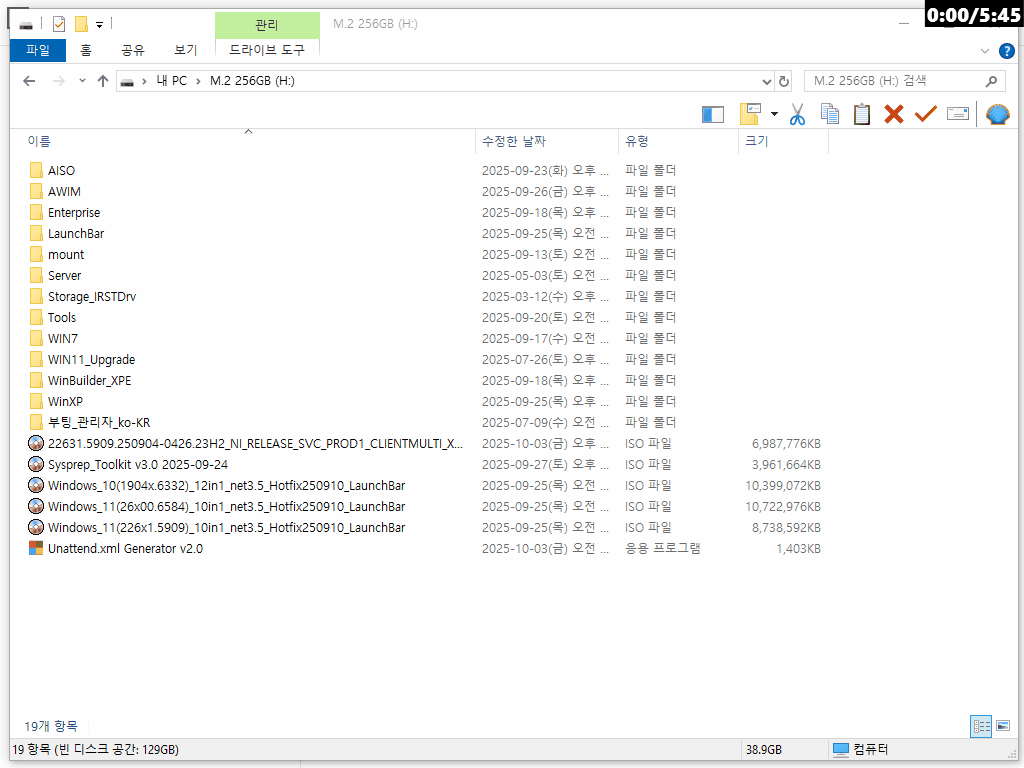The image size is (1024, 768).
Task: Expand the chevron after 내 PC breadcrumb
Action: point(198,82)
